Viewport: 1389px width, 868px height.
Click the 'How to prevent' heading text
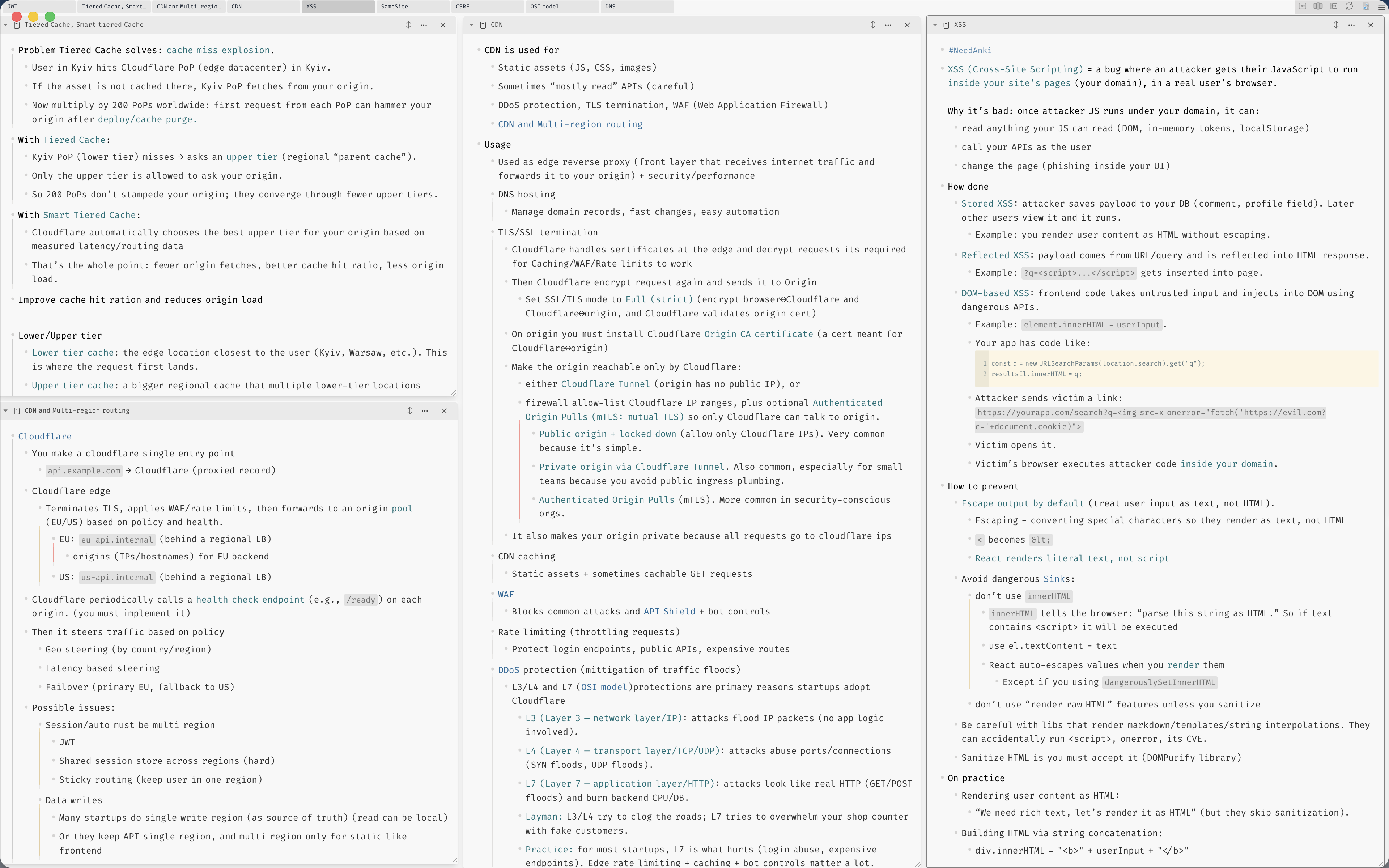click(983, 487)
